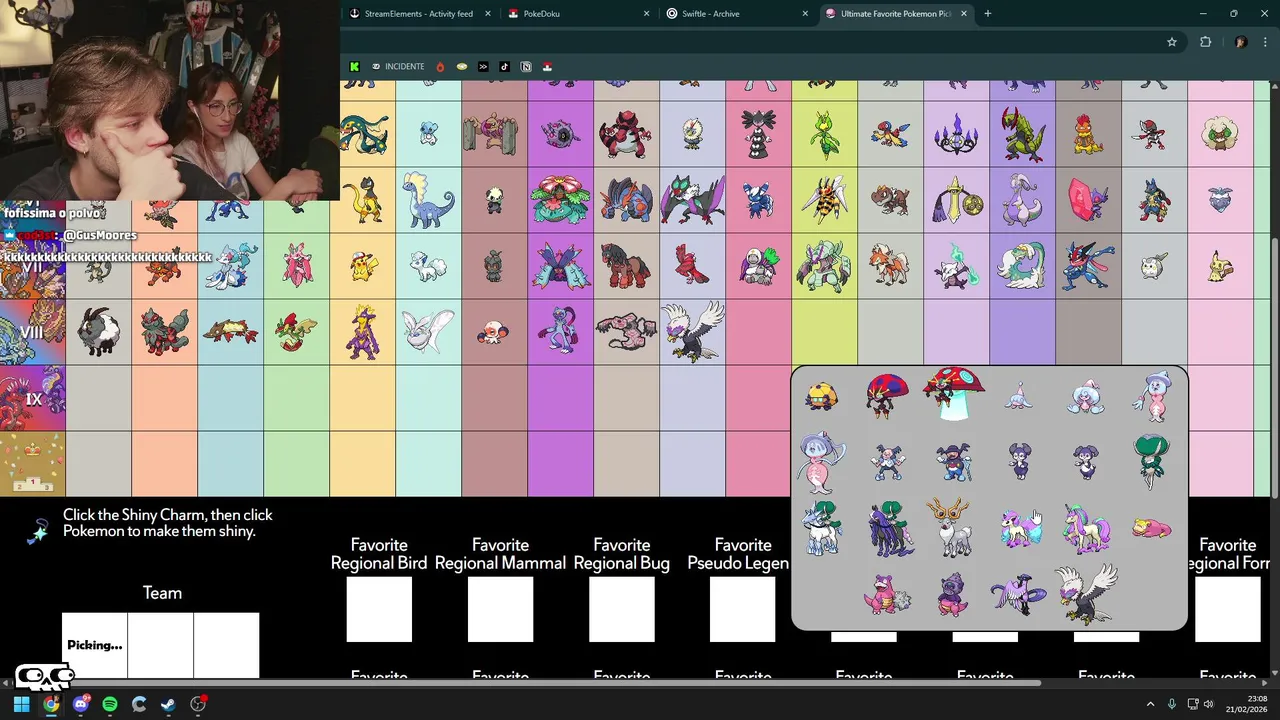Choose Mr. Rime in the popup
The width and height of the screenshot is (1280, 720).
click(x=954, y=462)
